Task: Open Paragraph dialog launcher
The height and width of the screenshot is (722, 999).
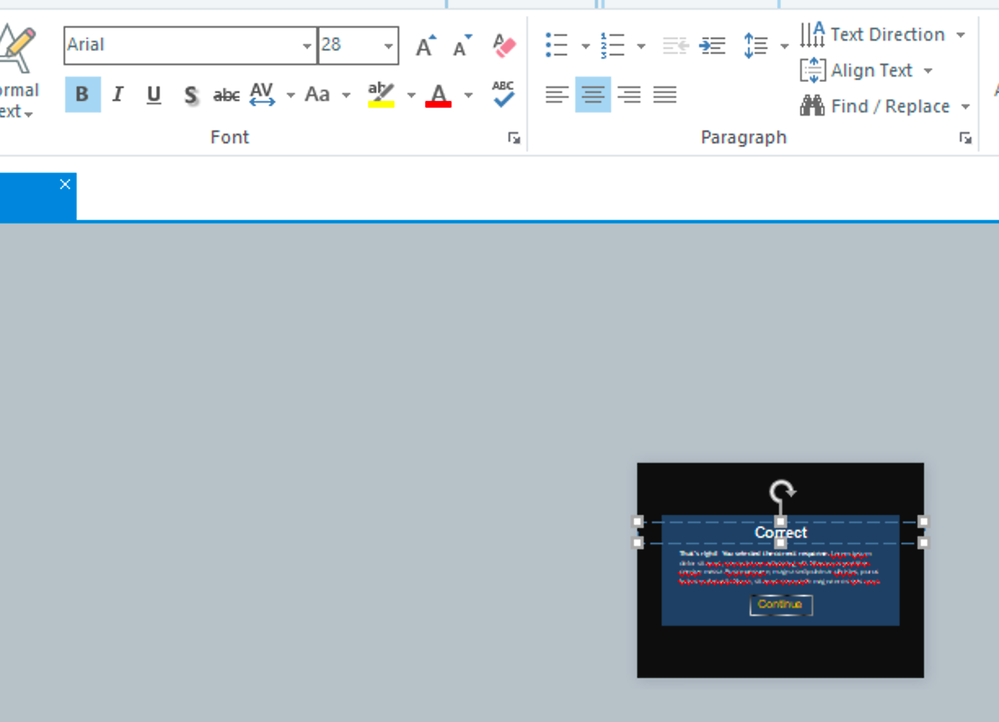Action: tap(966, 138)
